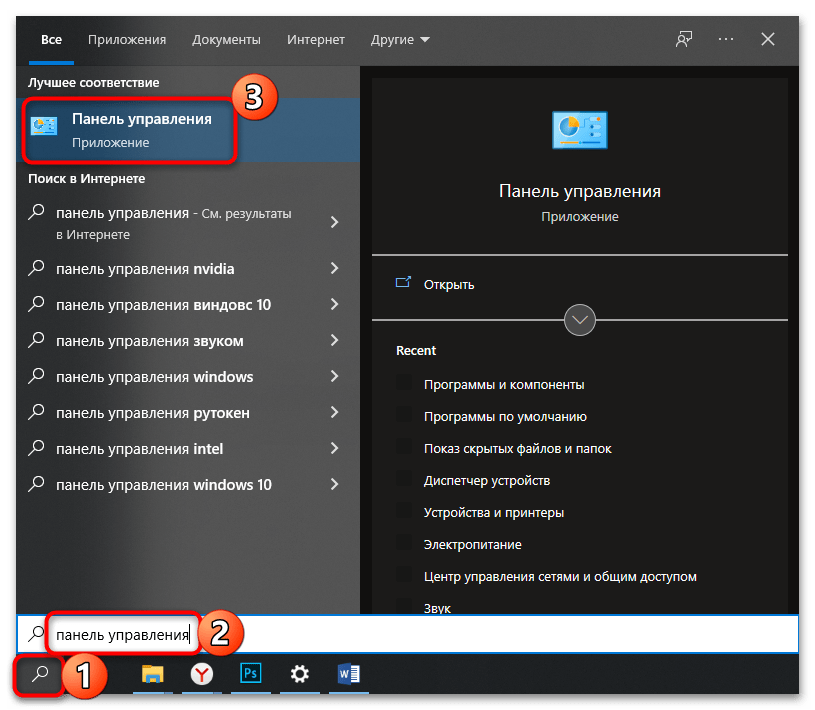The height and width of the screenshot is (710, 815).
Task: Select the Интернет tab
Action: 316,40
